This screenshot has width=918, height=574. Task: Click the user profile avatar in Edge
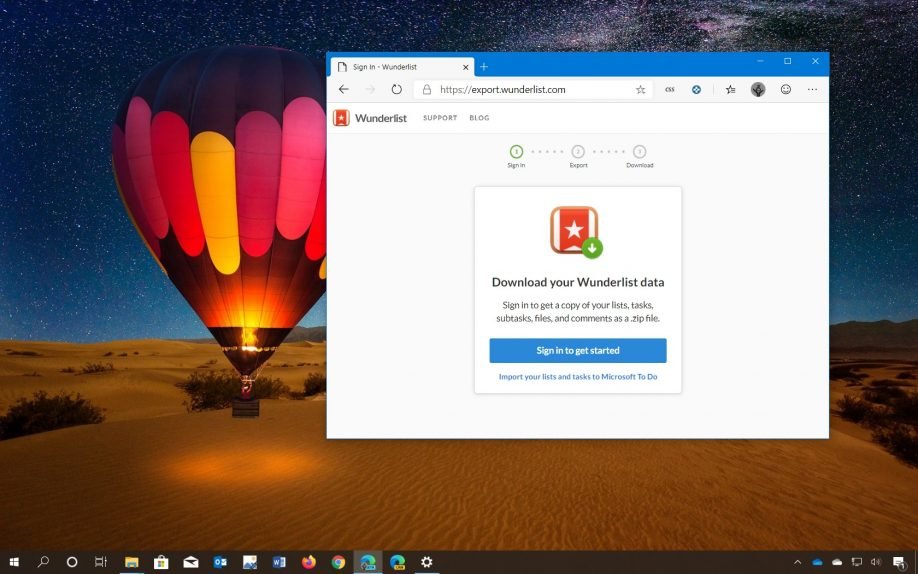[758, 89]
